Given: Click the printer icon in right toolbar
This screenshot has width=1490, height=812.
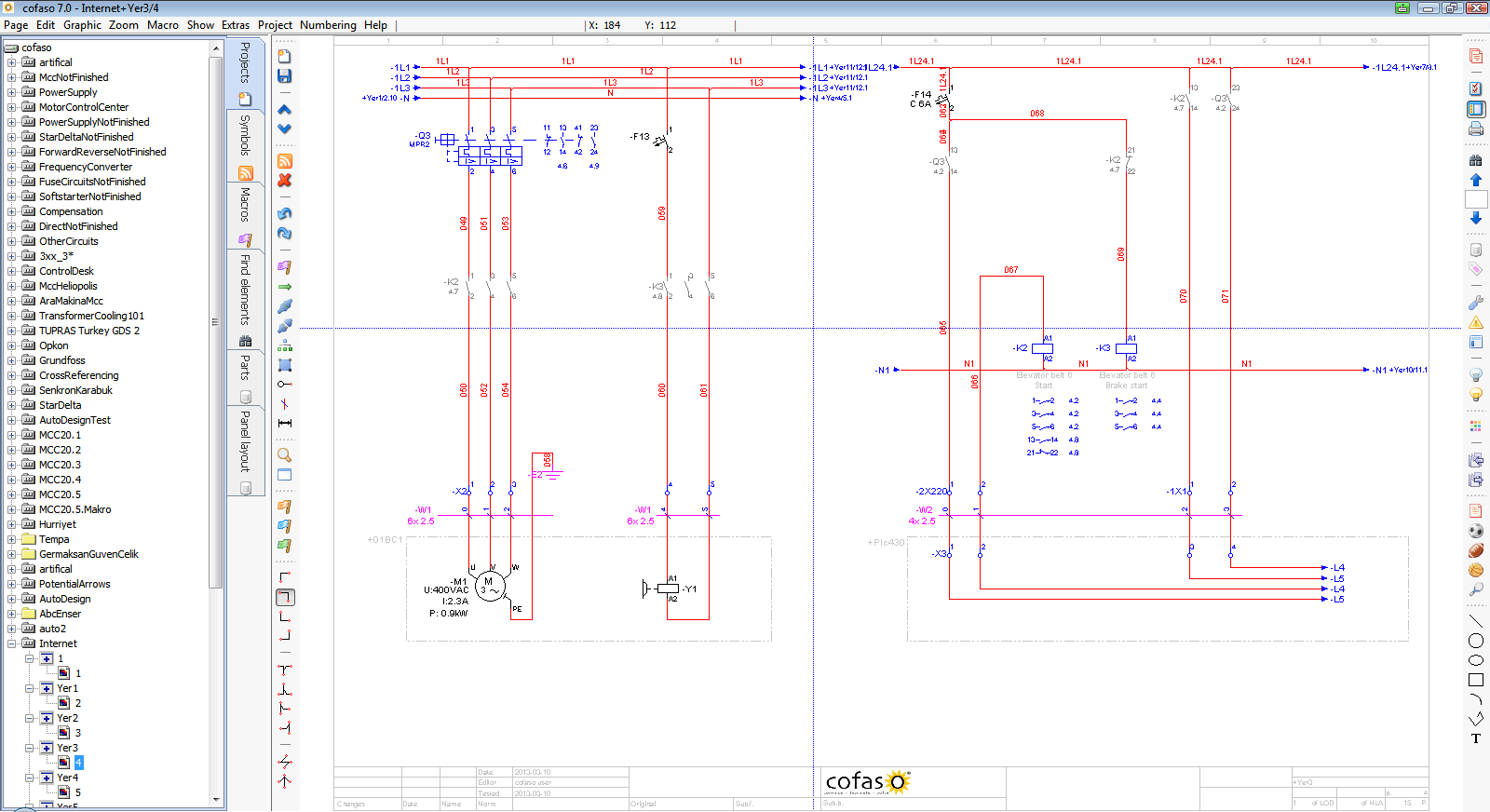Looking at the screenshot, I should (x=1476, y=129).
